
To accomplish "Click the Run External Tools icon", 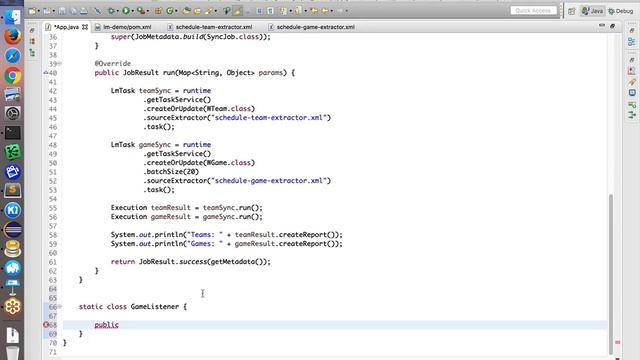I will (x=141, y=11).
